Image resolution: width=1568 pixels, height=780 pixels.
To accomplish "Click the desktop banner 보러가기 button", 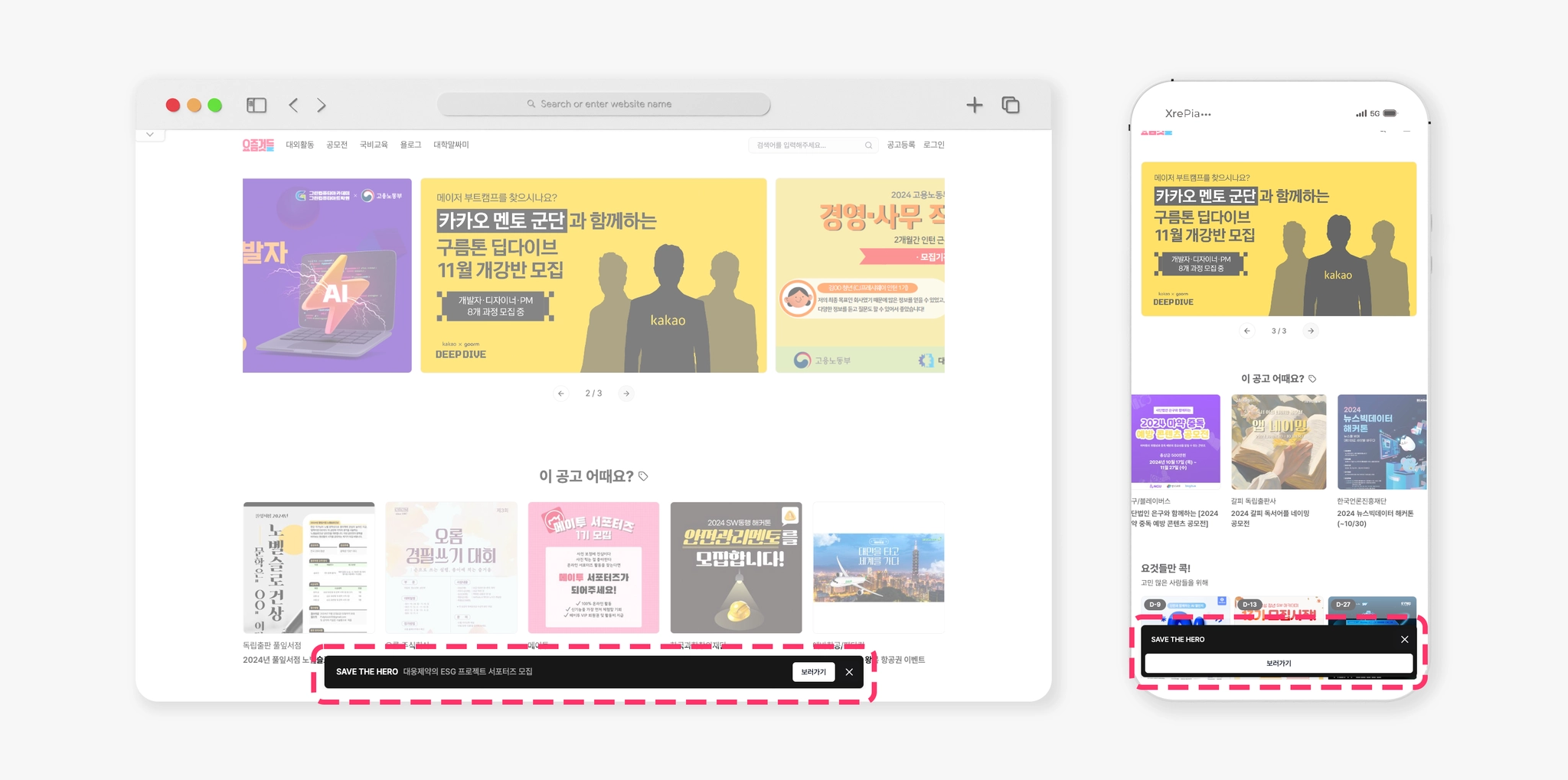I will [x=813, y=672].
